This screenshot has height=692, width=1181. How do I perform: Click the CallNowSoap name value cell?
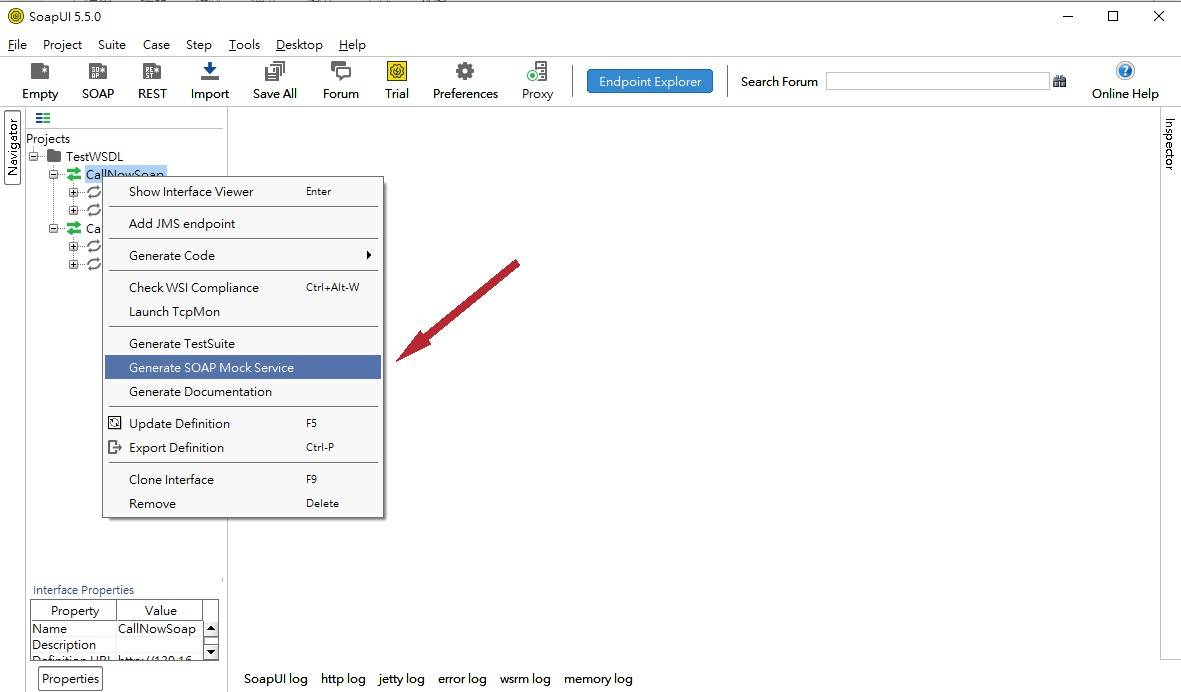click(159, 629)
